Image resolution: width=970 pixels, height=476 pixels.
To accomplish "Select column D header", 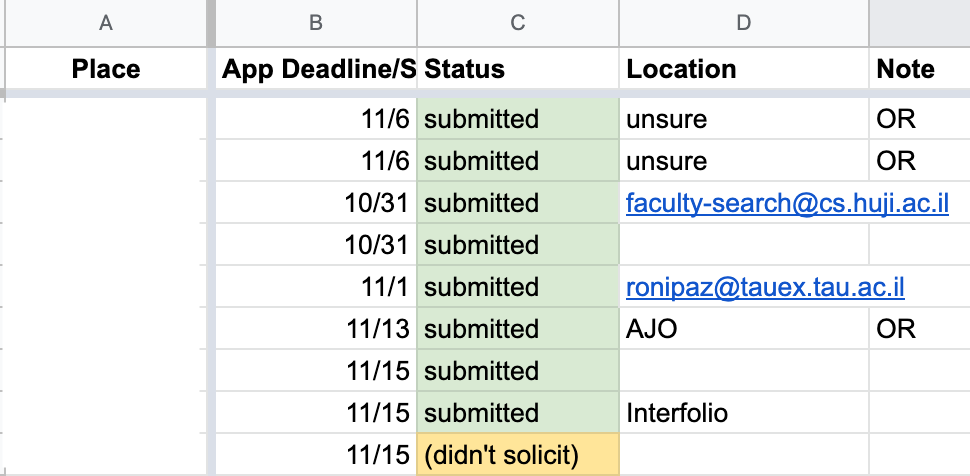I will point(744,23).
